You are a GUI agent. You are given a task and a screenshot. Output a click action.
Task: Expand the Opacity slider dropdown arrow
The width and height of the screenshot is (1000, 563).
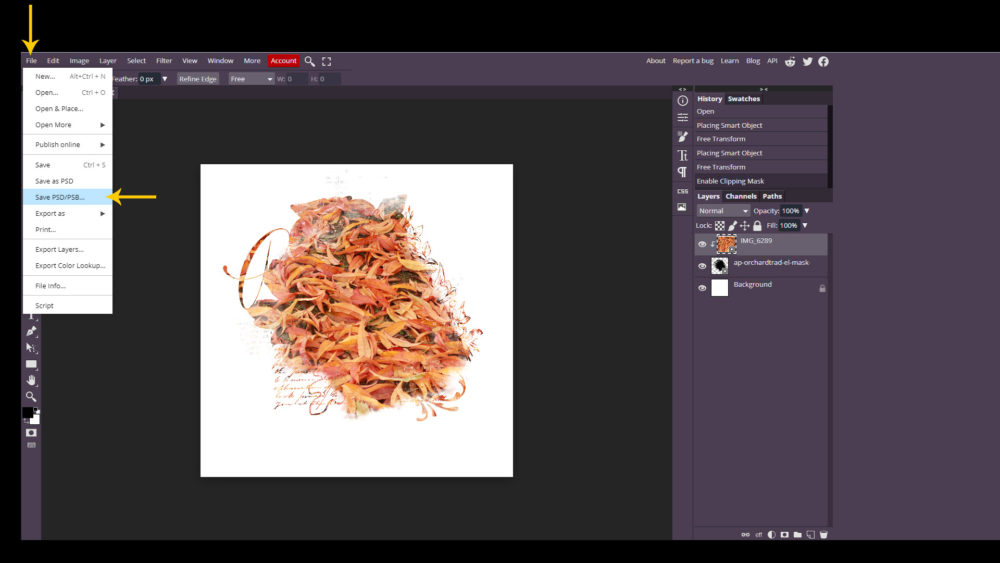pos(807,211)
